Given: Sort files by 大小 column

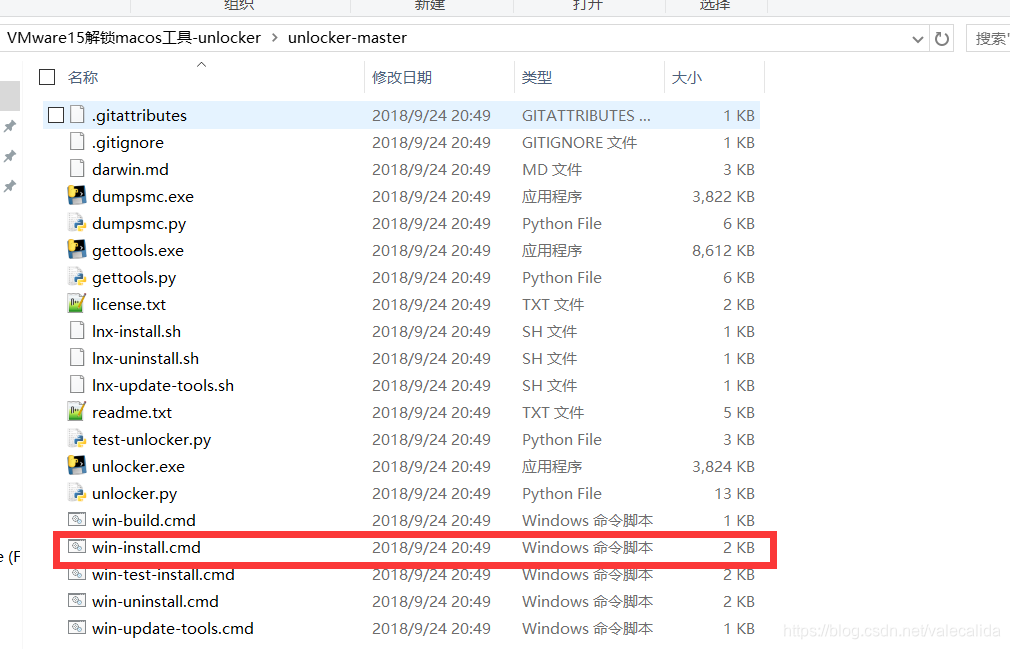Looking at the screenshot, I should click(687, 77).
